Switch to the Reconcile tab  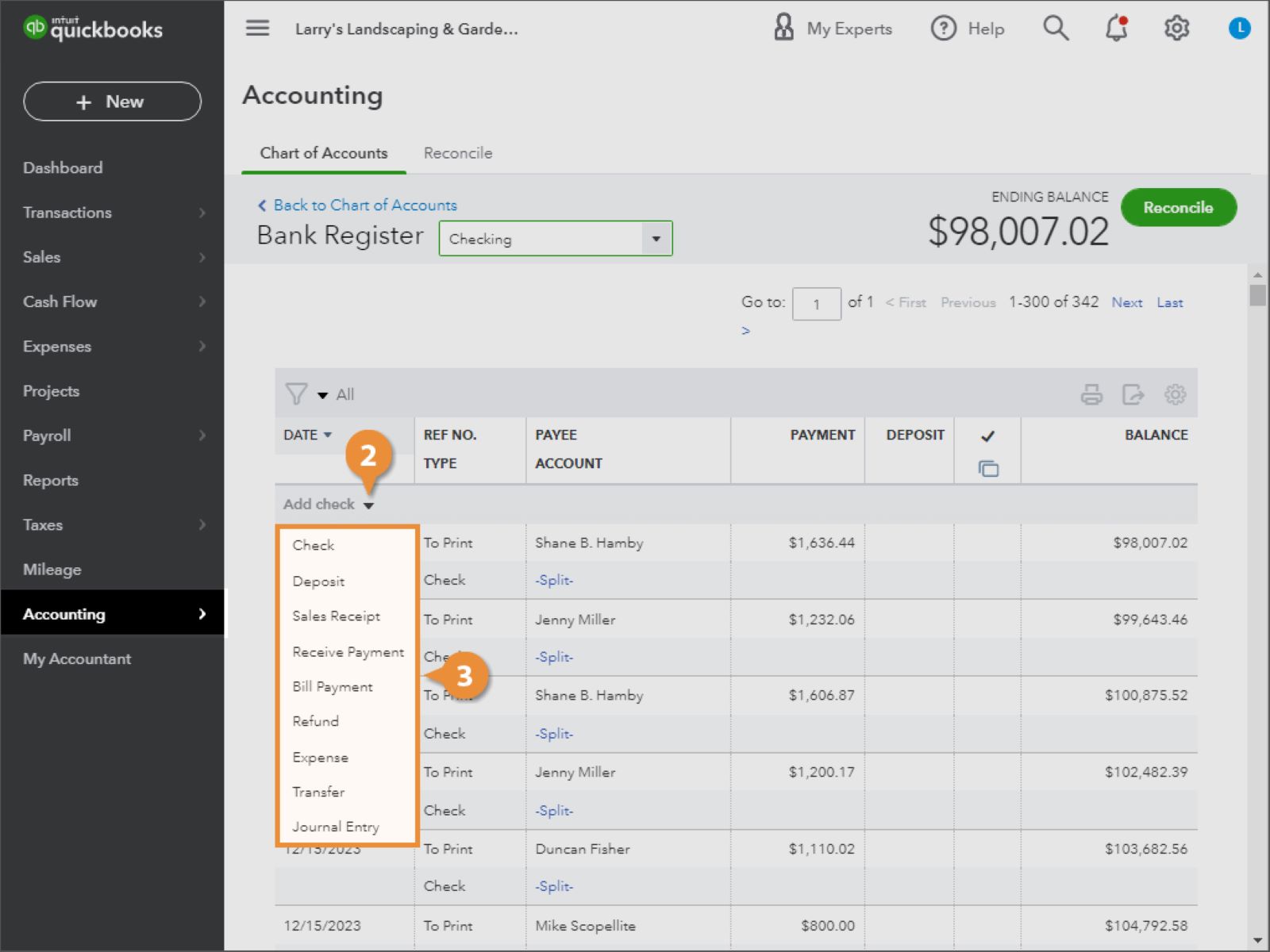[x=458, y=153]
